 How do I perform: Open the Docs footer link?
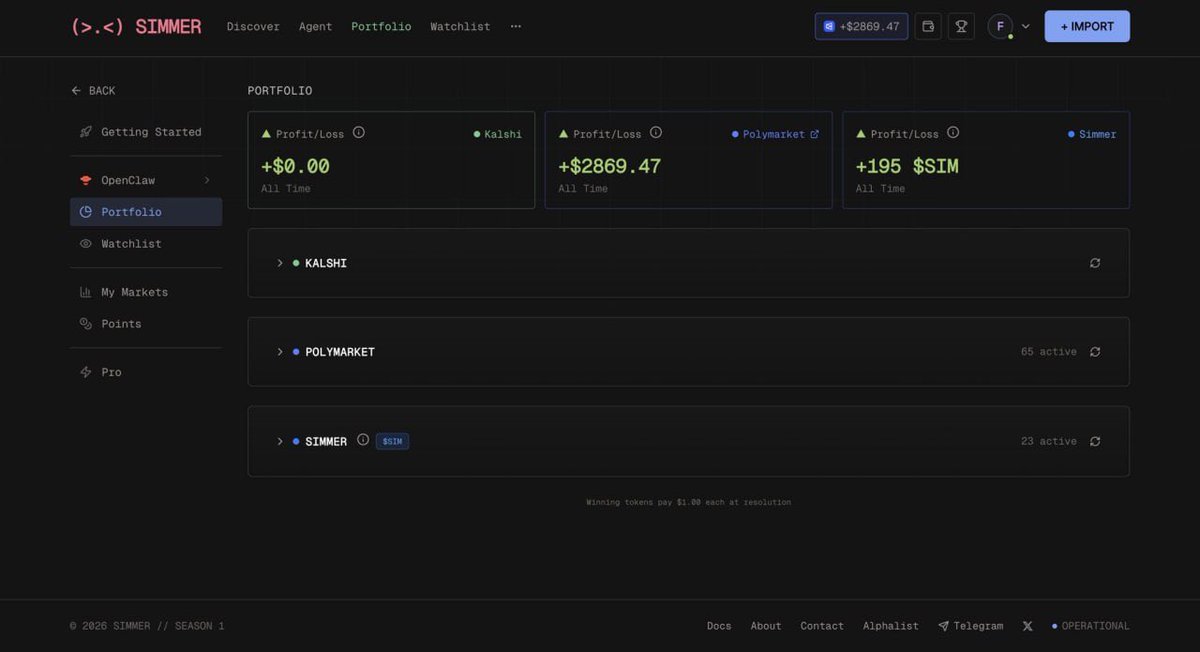click(719, 626)
